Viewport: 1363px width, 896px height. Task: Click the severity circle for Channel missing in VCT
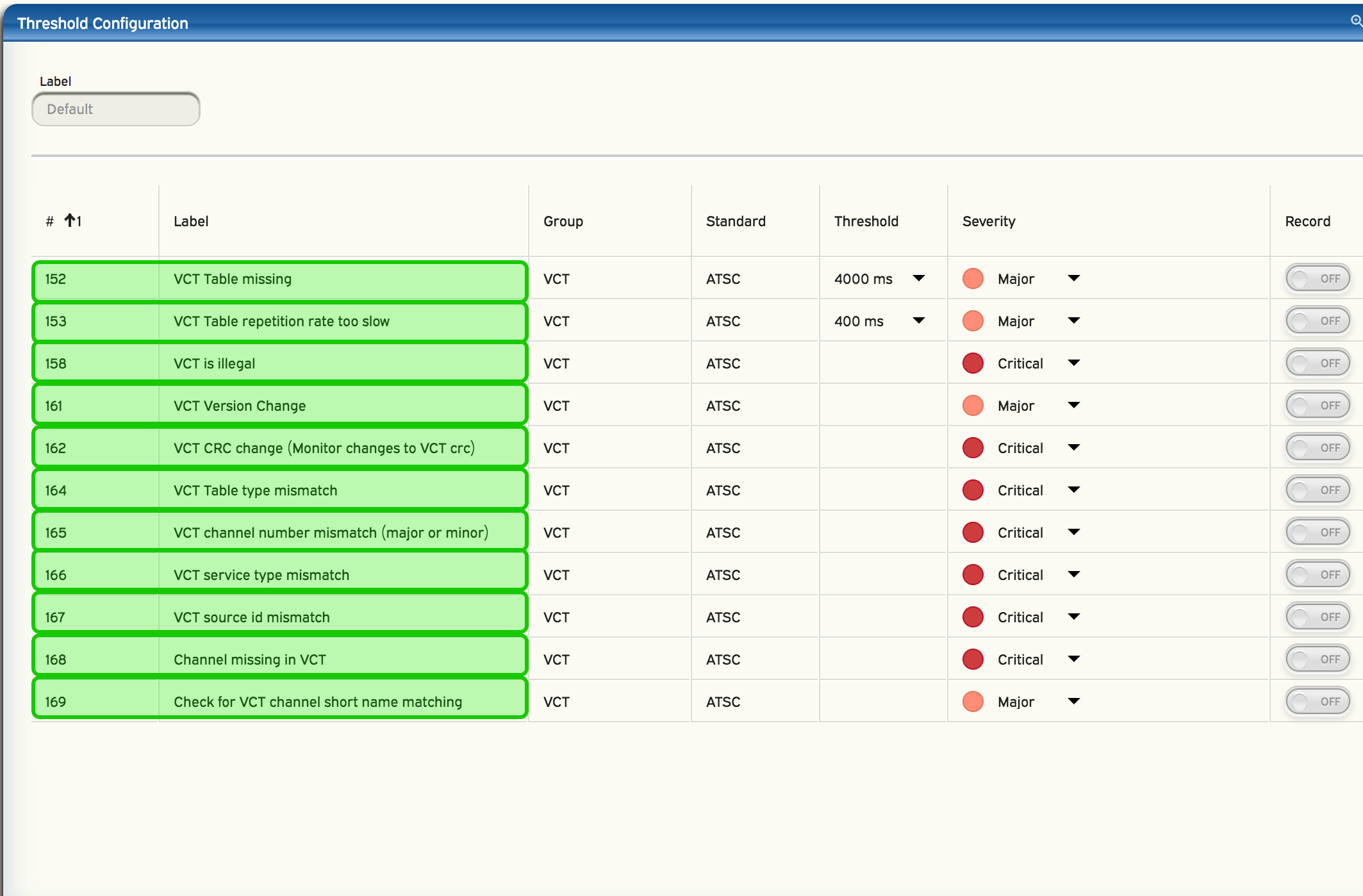point(973,660)
